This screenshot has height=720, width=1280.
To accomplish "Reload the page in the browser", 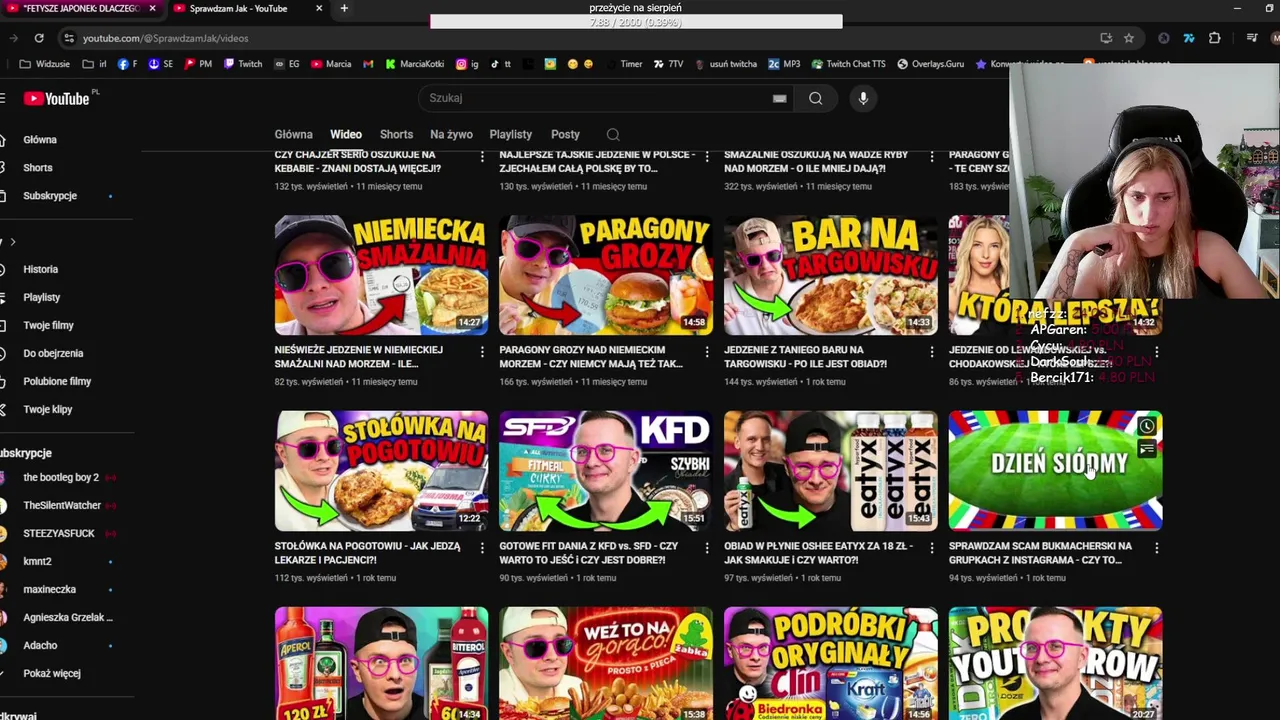I will tap(38, 38).
